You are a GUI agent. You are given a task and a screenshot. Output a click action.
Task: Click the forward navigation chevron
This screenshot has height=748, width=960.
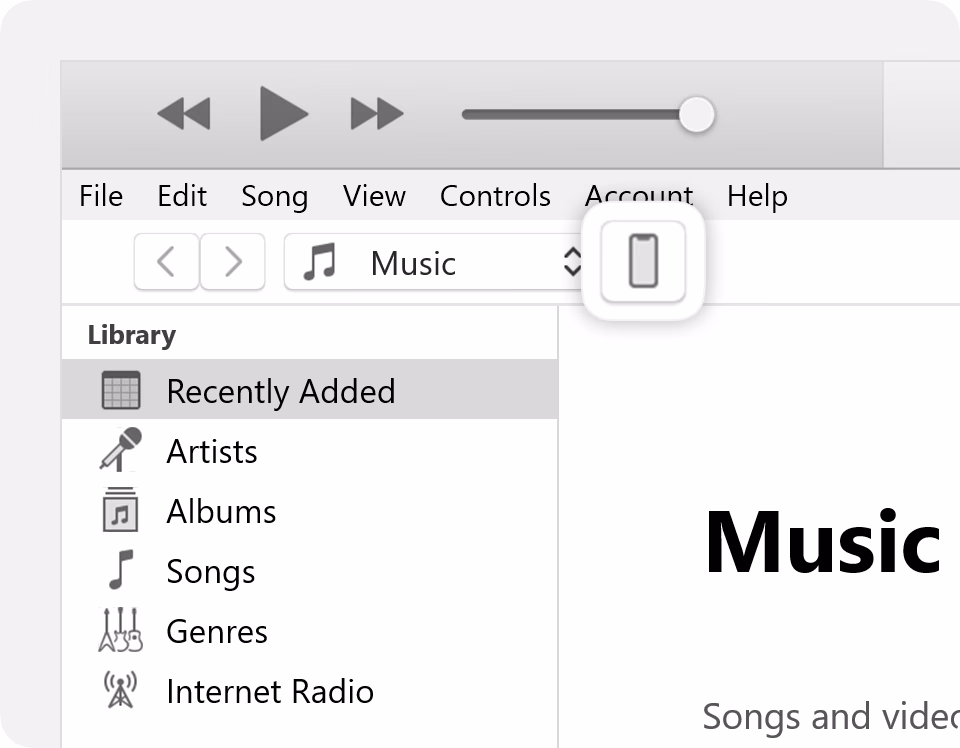pyautogui.click(x=232, y=261)
